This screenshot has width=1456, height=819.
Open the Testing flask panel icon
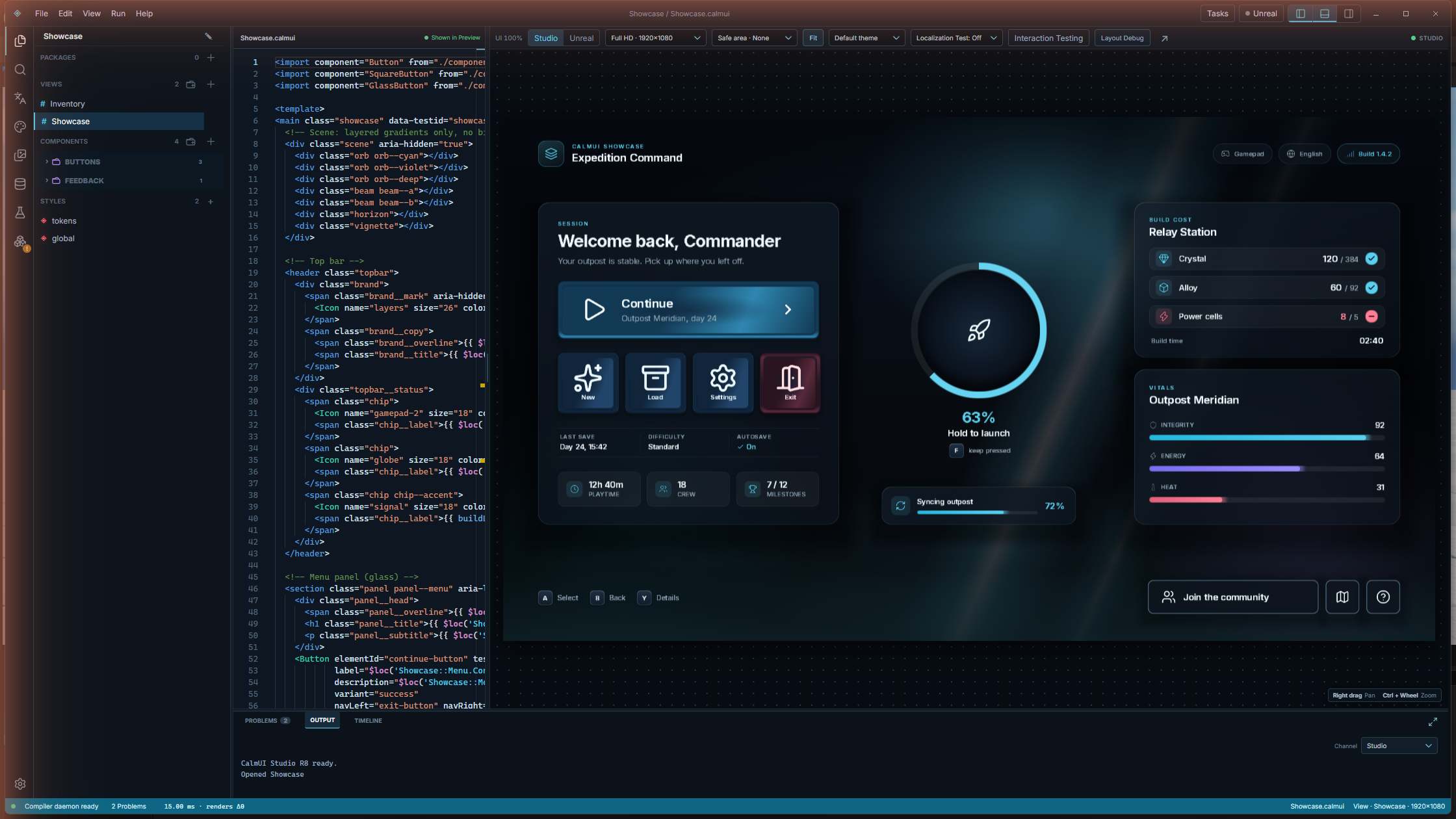20,213
